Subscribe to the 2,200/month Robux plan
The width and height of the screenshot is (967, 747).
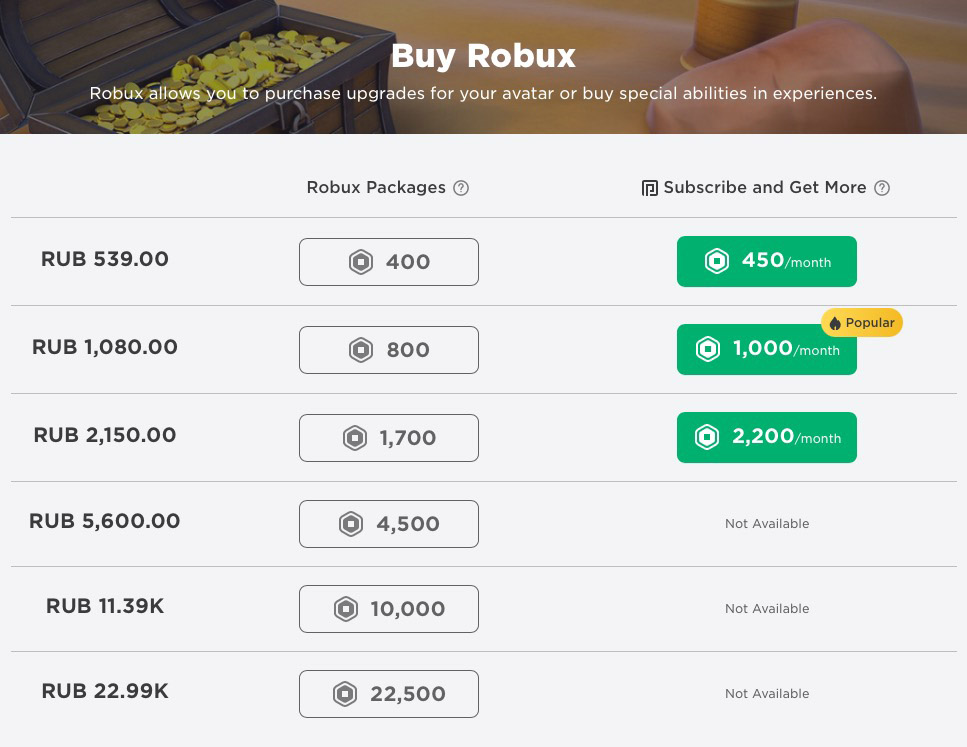tap(766, 438)
